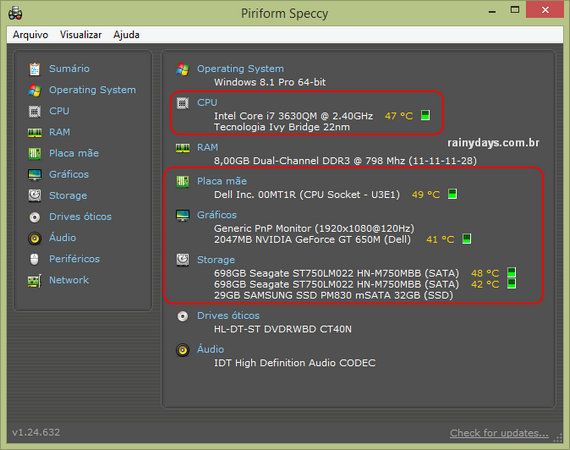Select Storage in the sidebar
This screenshot has width=570, height=450.
click(x=68, y=196)
